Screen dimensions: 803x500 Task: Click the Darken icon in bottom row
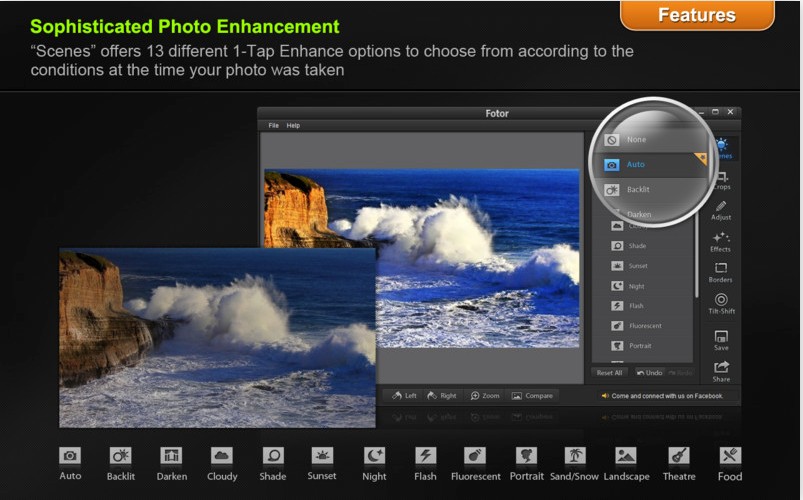tap(171, 456)
